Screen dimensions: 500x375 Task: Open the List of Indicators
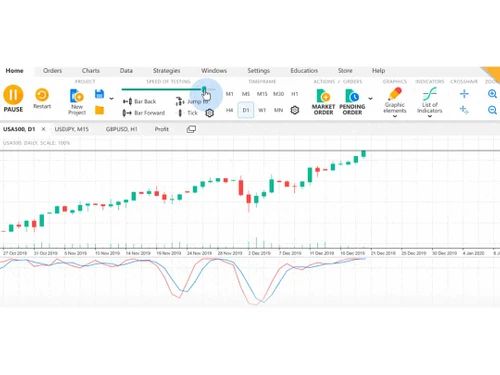430,100
